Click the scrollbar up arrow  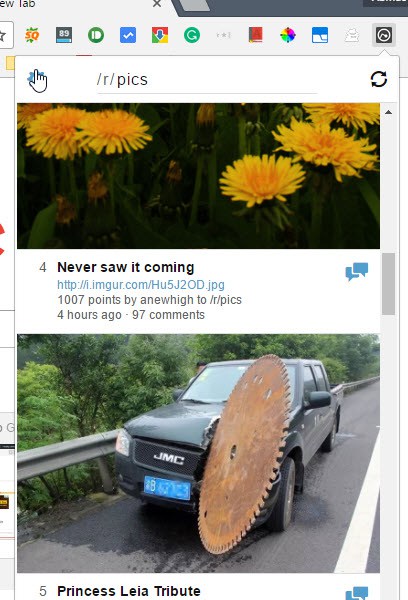click(x=388, y=112)
